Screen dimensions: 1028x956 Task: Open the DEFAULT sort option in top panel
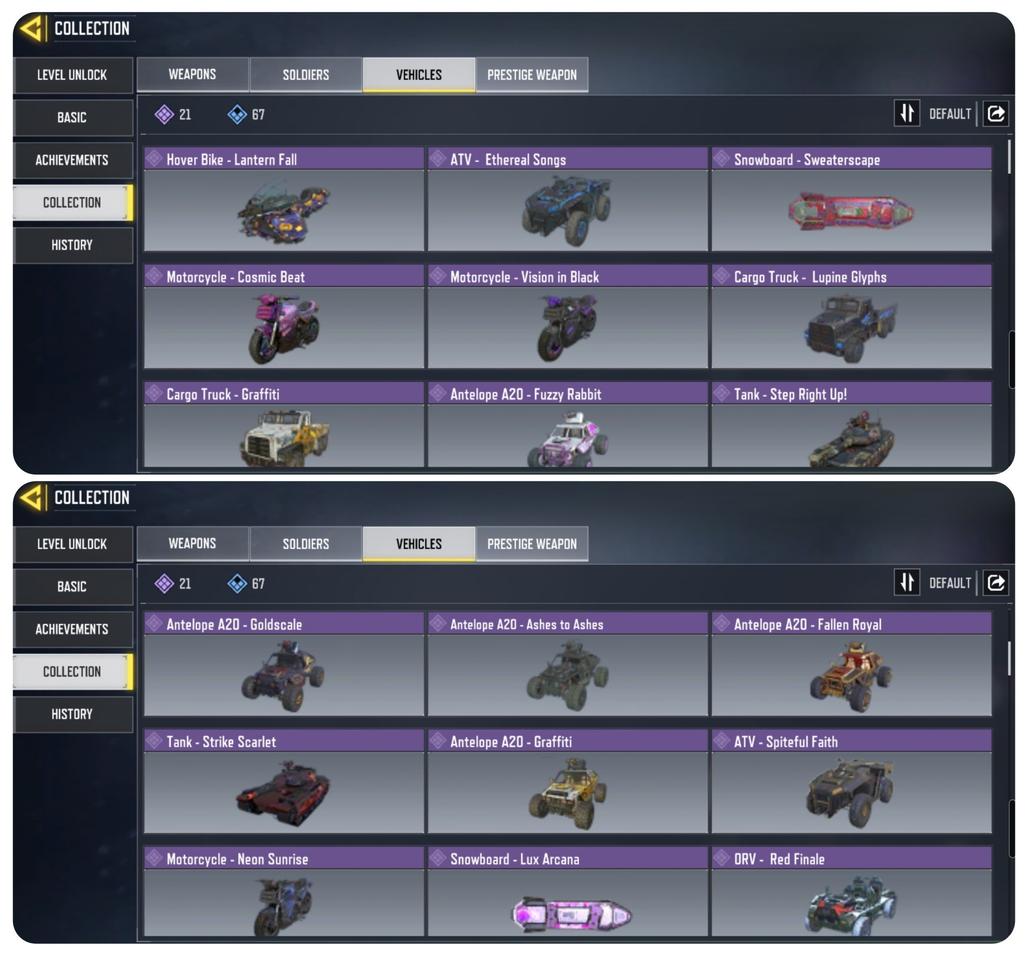point(949,114)
